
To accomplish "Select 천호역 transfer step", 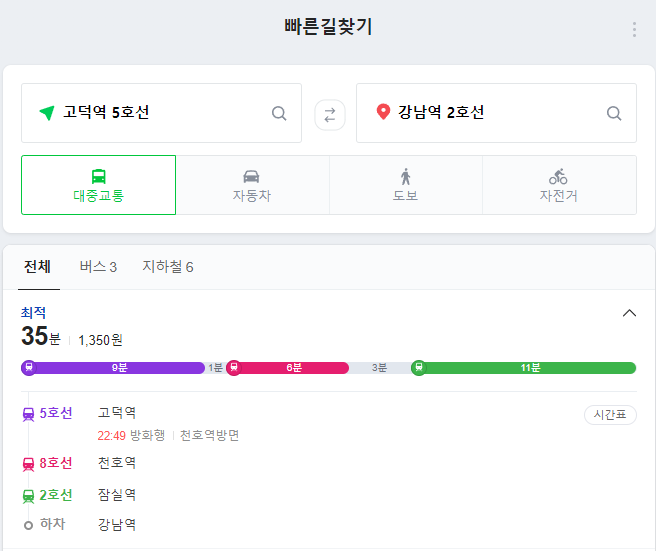I will (x=117, y=463).
